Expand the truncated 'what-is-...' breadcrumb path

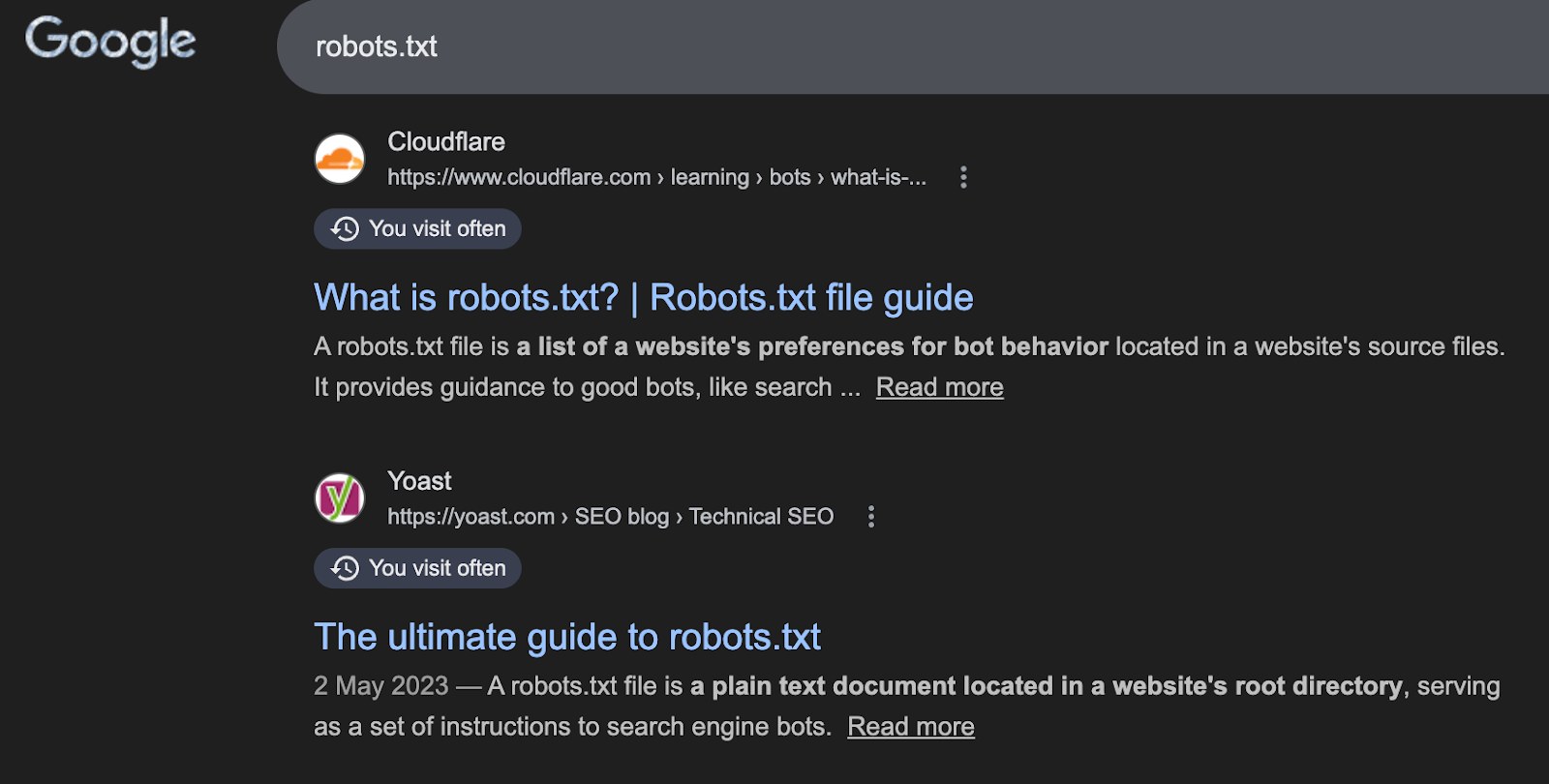coord(879,177)
